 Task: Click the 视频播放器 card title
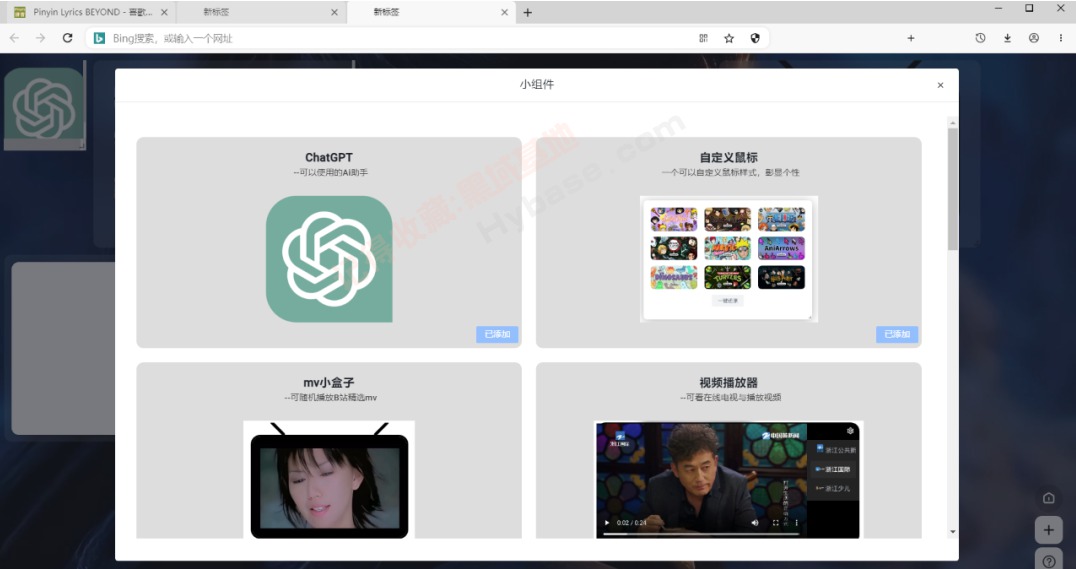pos(728,382)
